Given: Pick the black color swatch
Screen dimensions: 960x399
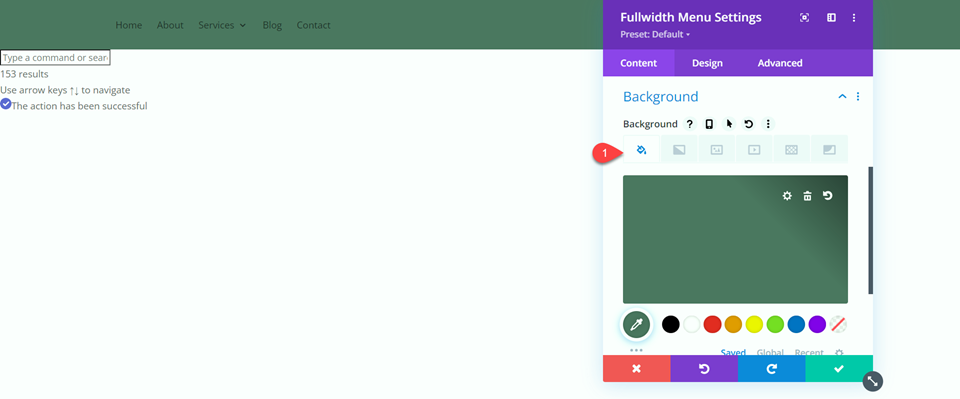Looking at the screenshot, I should pyautogui.click(x=671, y=324).
